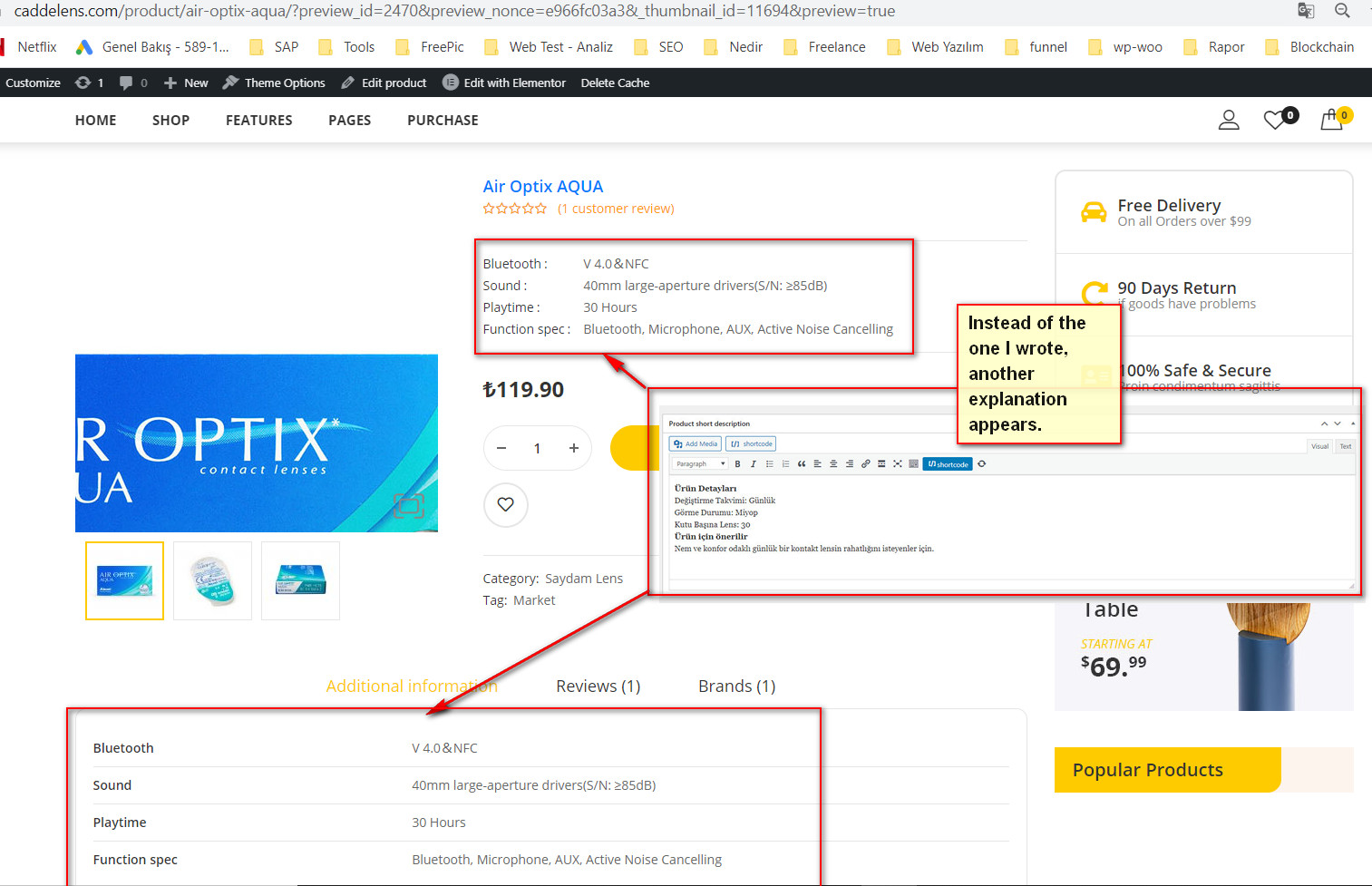The image size is (1372, 886).
Task: Switch to Brands (1) tab
Action: 736,686
